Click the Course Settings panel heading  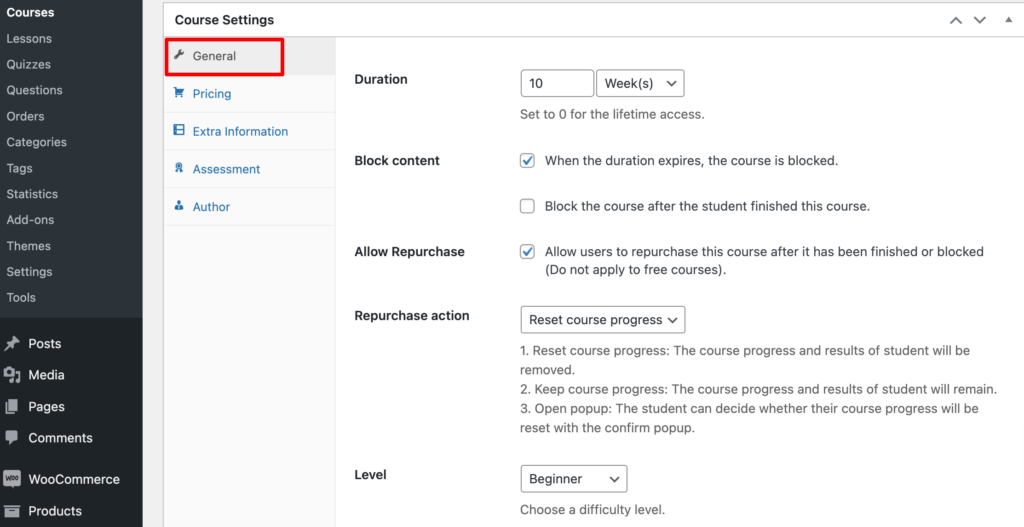224,20
